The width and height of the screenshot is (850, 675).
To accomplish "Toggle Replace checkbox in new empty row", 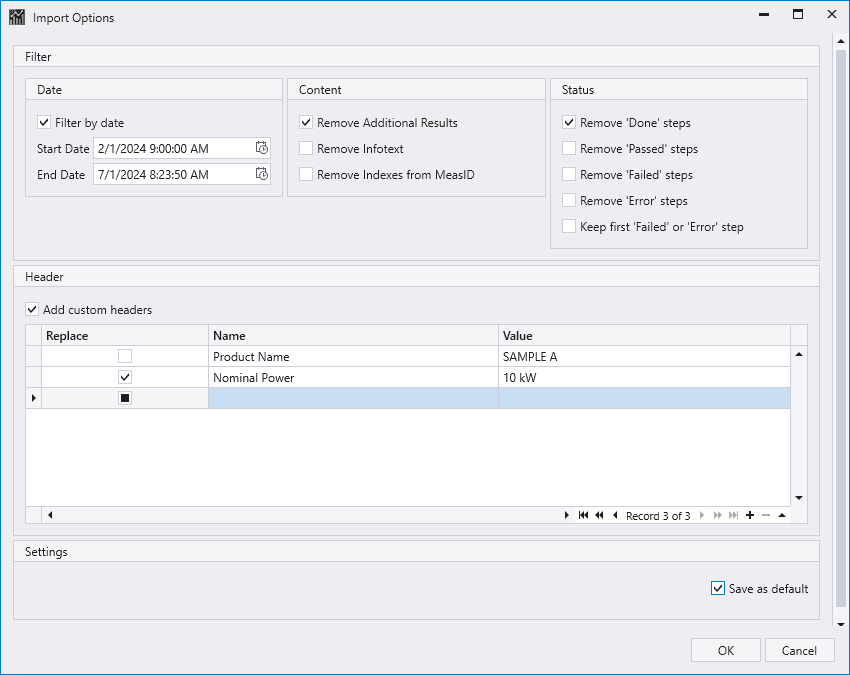I will click(x=125, y=398).
